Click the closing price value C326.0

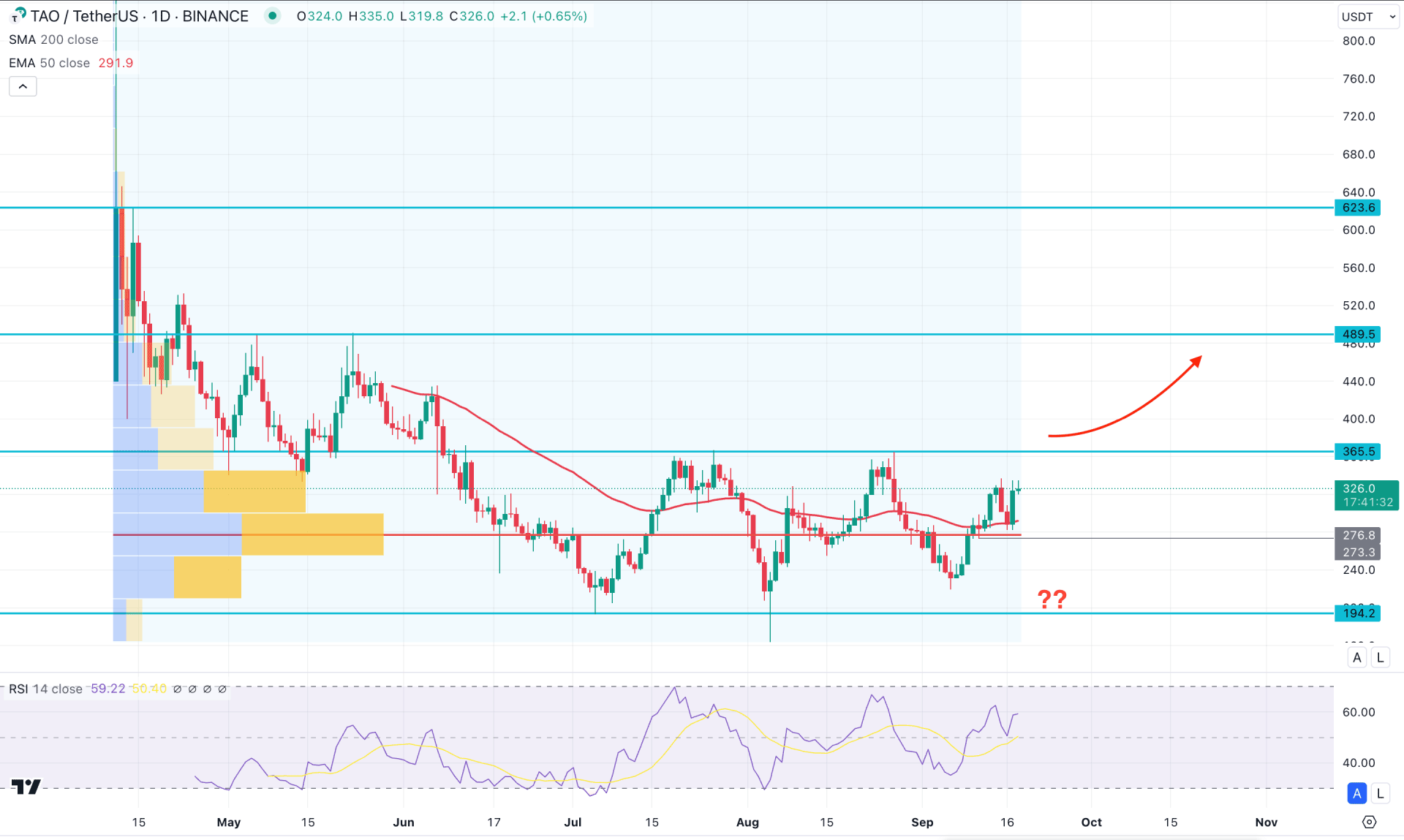pos(472,16)
